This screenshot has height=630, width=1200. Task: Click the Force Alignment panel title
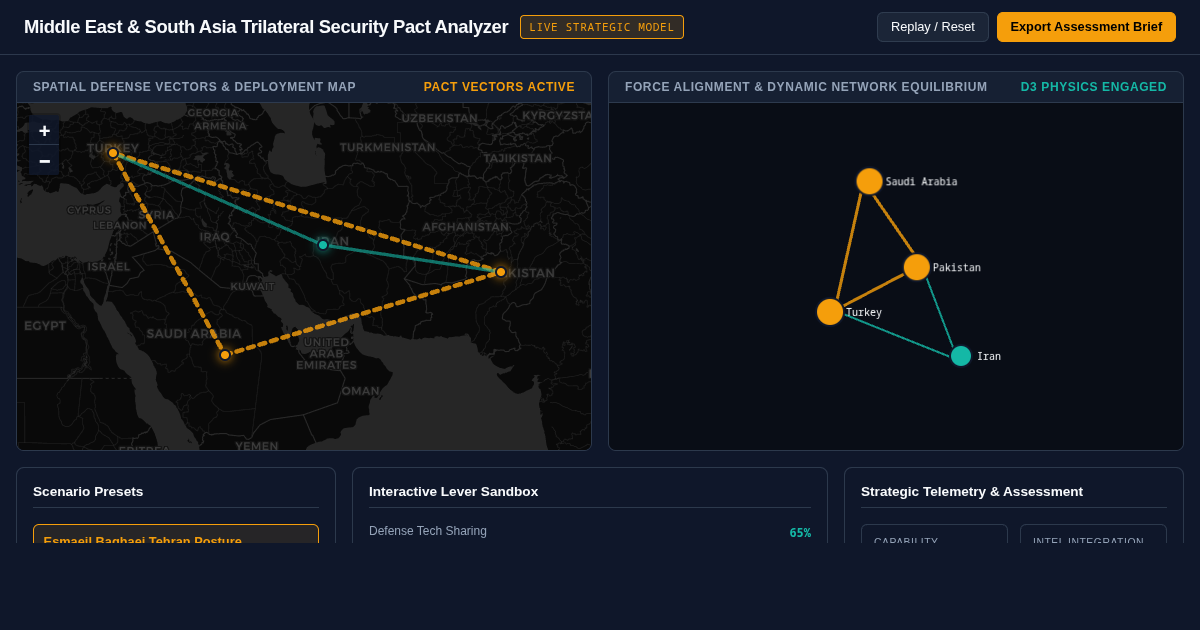pos(806,87)
